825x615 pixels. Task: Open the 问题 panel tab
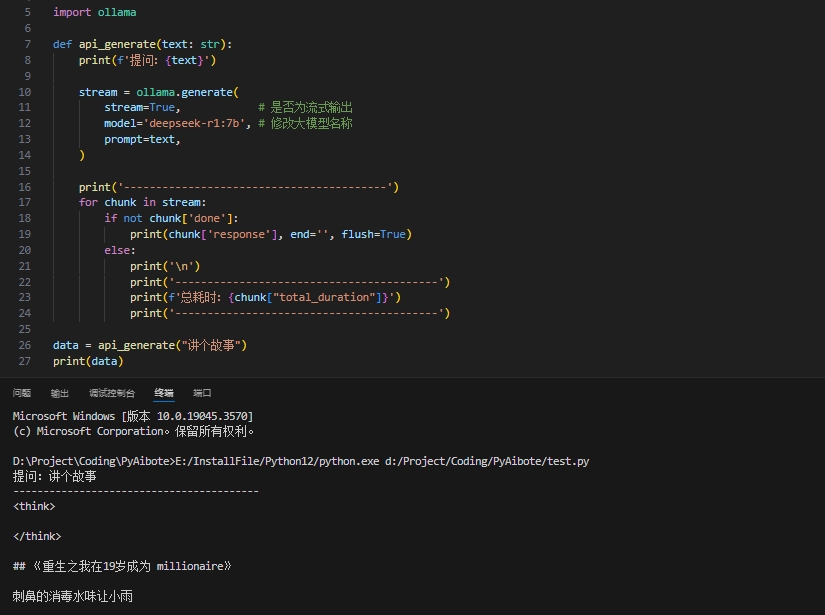[22, 393]
